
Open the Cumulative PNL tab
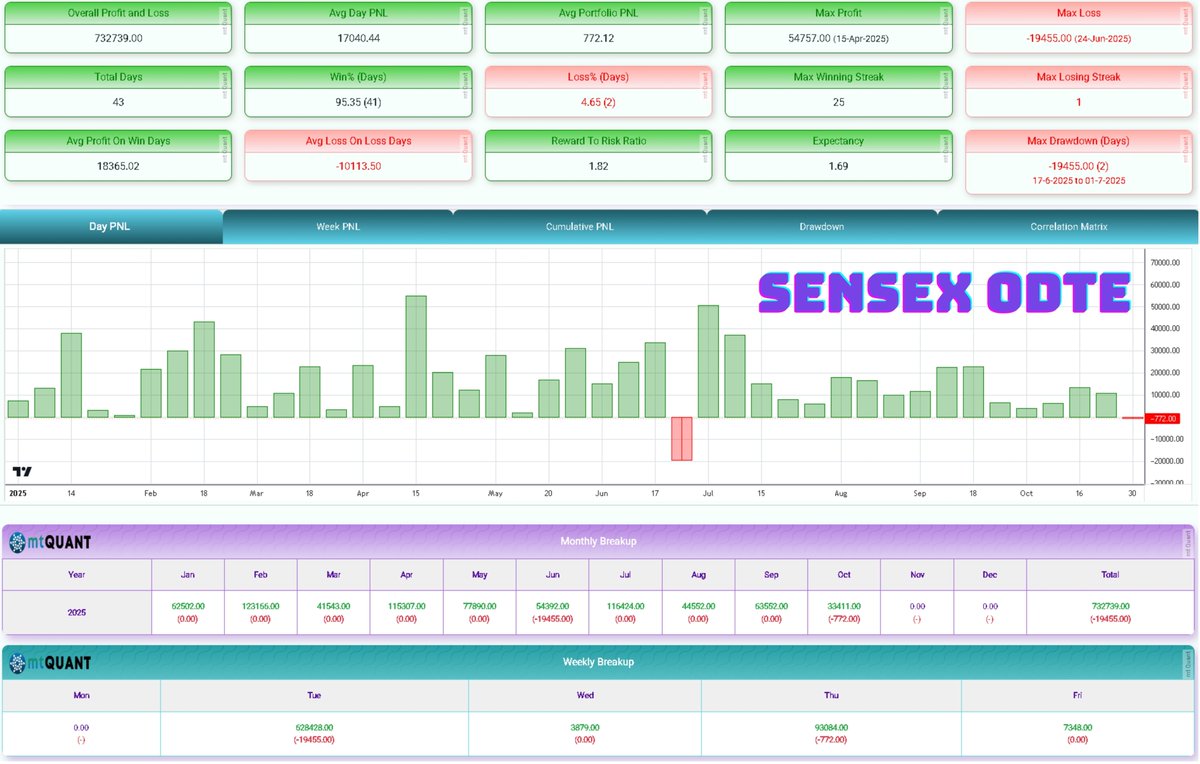coord(580,227)
